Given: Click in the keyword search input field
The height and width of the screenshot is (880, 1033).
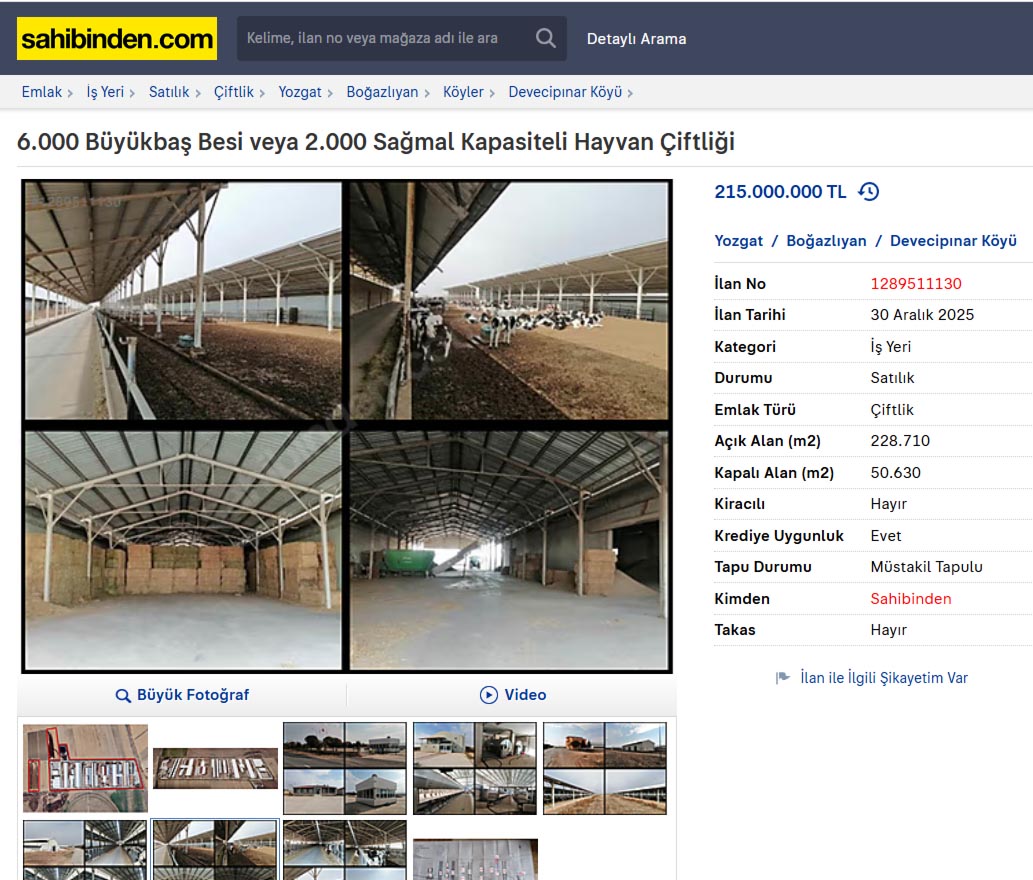Looking at the screenshot, I should point(380,38).
